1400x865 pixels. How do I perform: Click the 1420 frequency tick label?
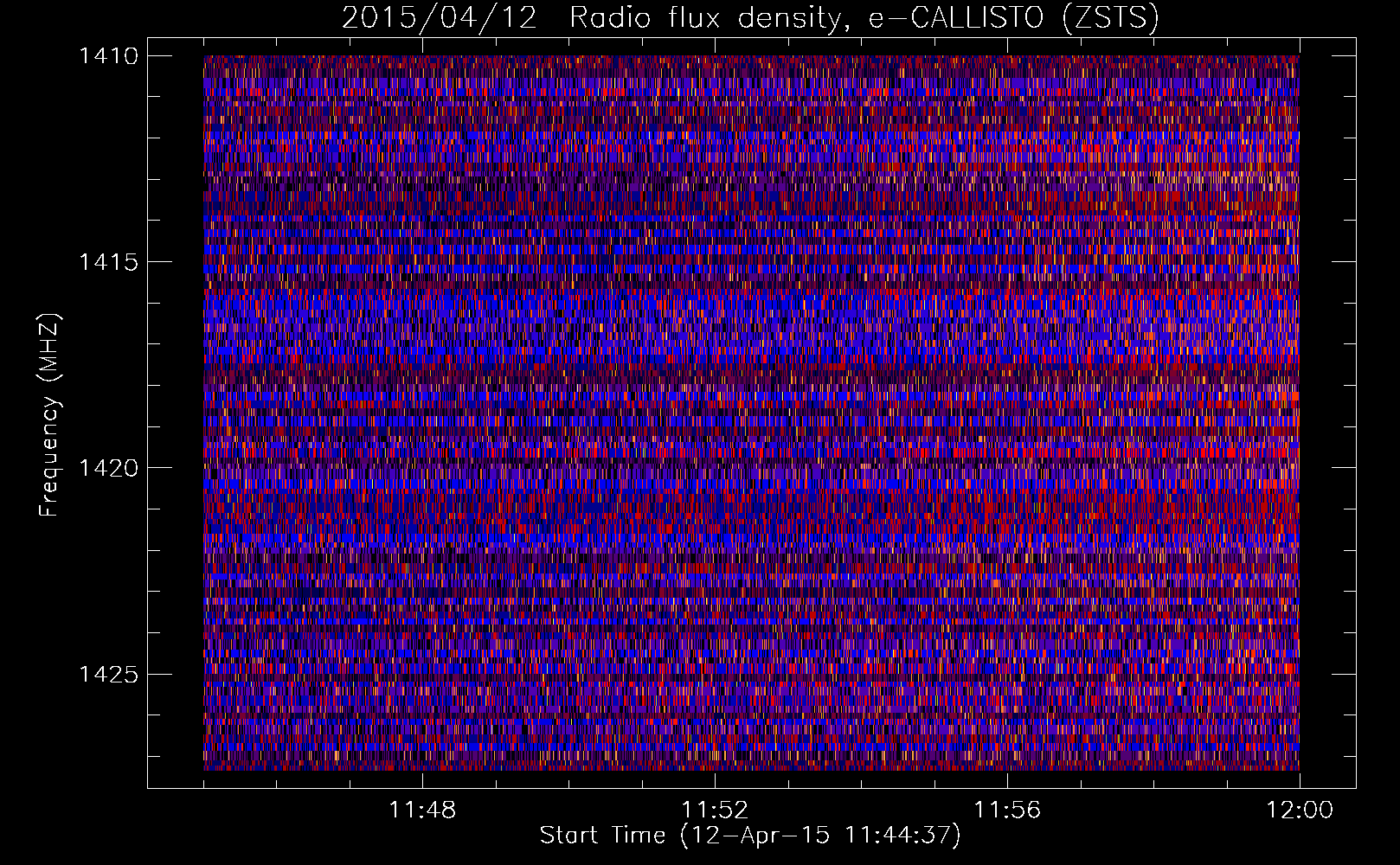pyautogui.click(x=108, y=468)
